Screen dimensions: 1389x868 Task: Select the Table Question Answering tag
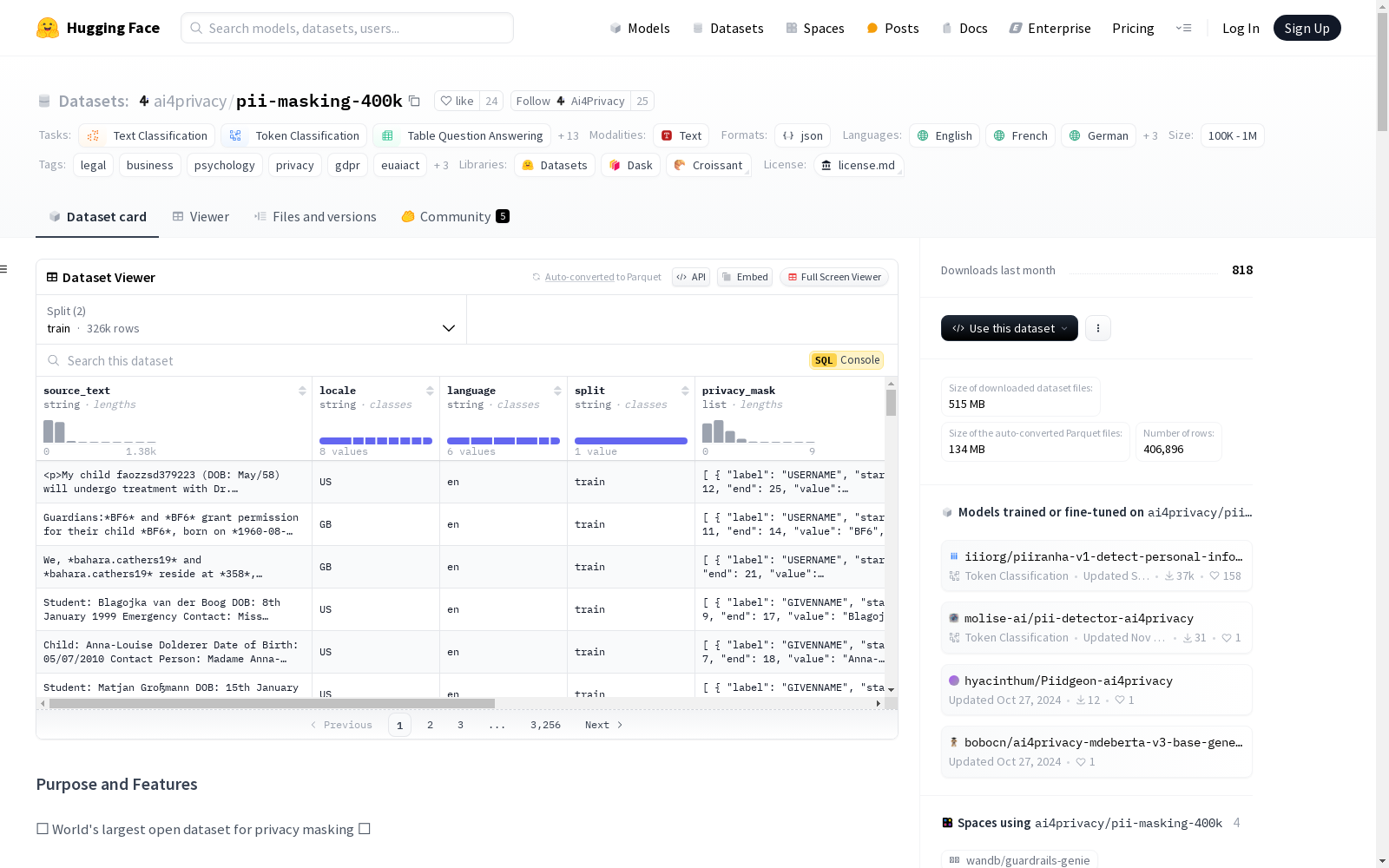(462, 135)
